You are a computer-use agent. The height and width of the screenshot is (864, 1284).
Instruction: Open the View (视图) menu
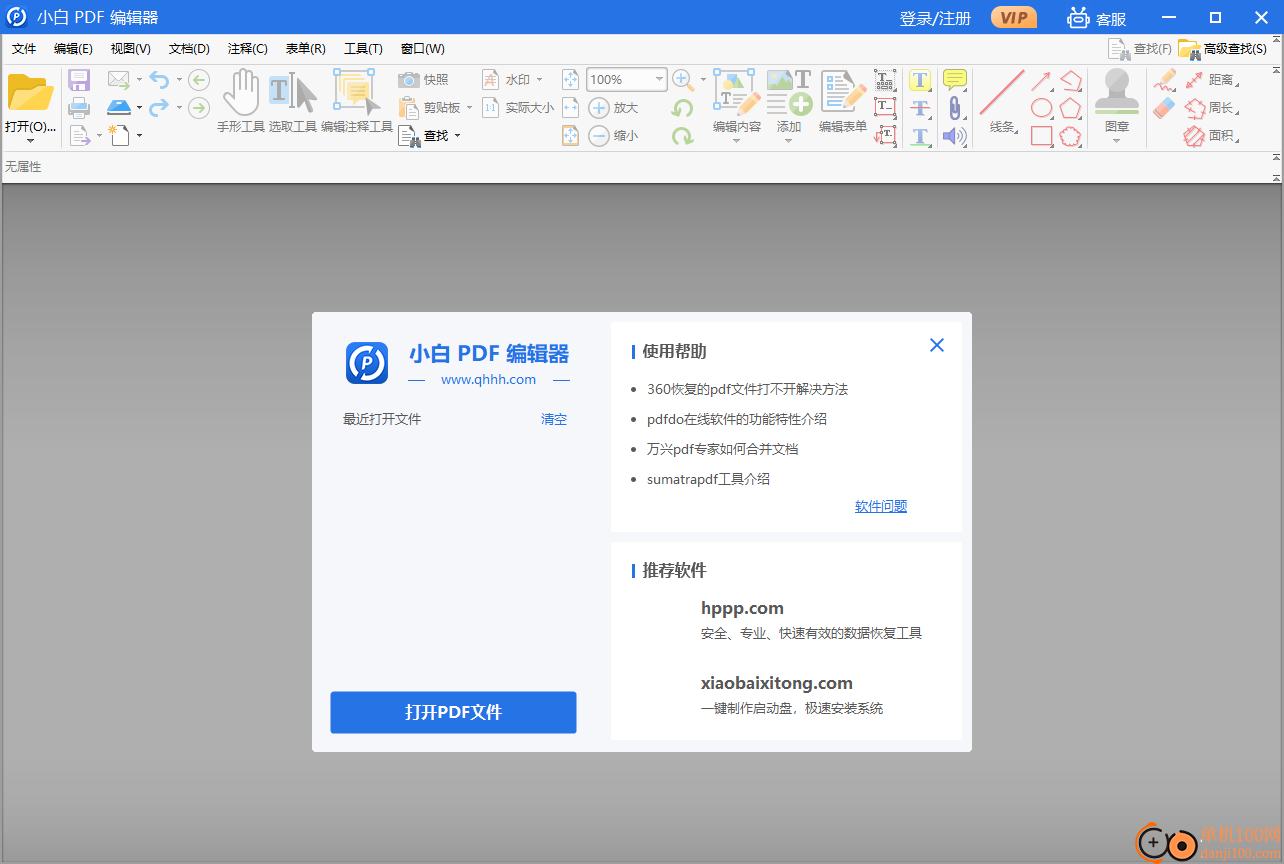(x=131, y=49)
